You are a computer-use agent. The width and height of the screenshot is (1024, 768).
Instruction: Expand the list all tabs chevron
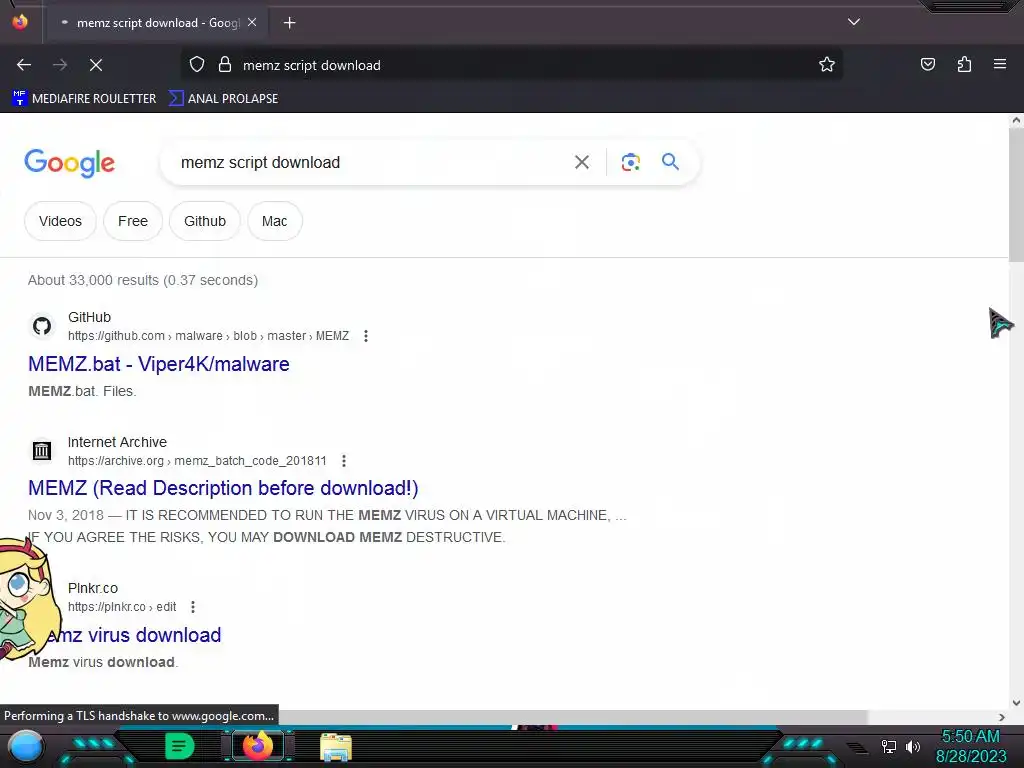(854, 22)
